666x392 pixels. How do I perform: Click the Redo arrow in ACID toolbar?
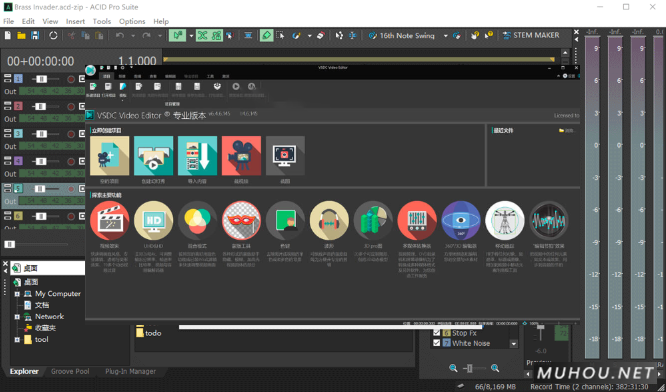tap(147, 36)
